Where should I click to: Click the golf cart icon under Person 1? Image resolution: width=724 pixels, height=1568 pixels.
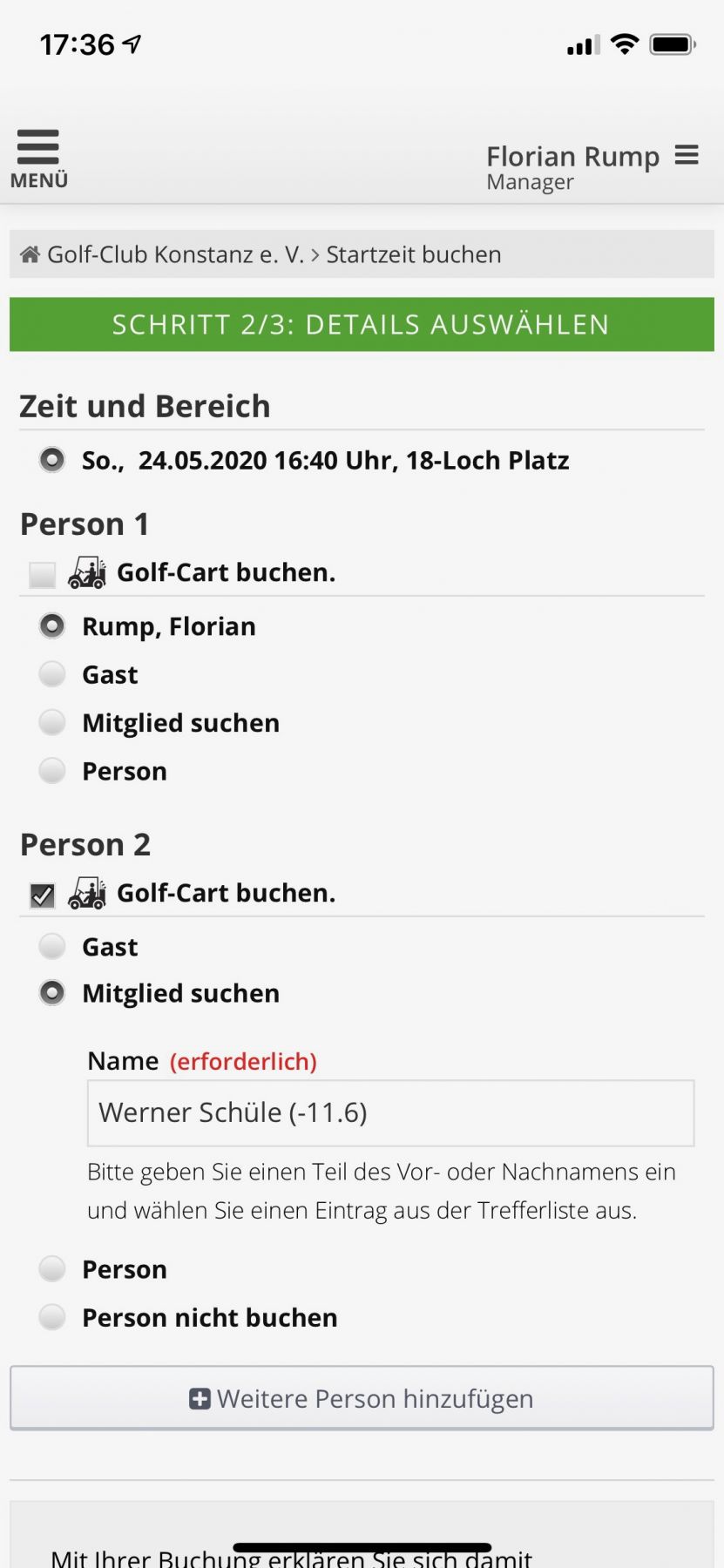coord(87,572)
